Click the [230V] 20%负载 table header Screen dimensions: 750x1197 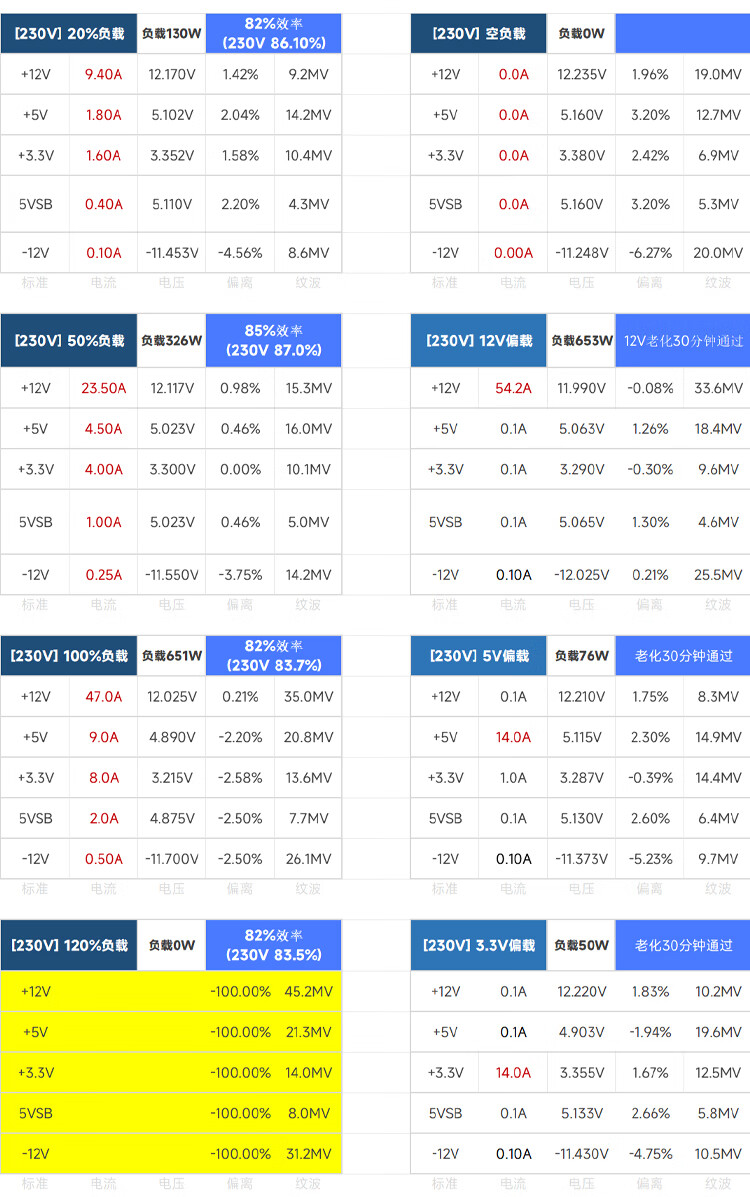[x=69, y=33]
